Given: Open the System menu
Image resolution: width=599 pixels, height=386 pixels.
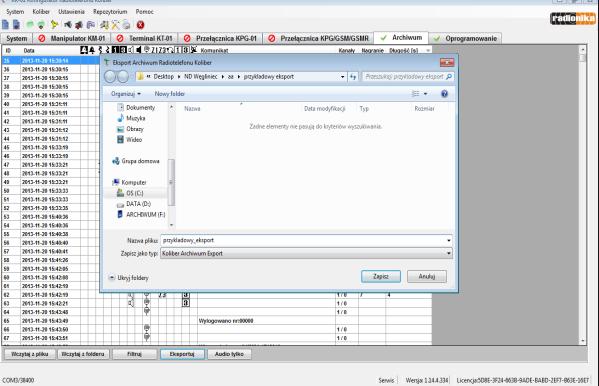Looking at the screenshot, I should click(15, 12).
